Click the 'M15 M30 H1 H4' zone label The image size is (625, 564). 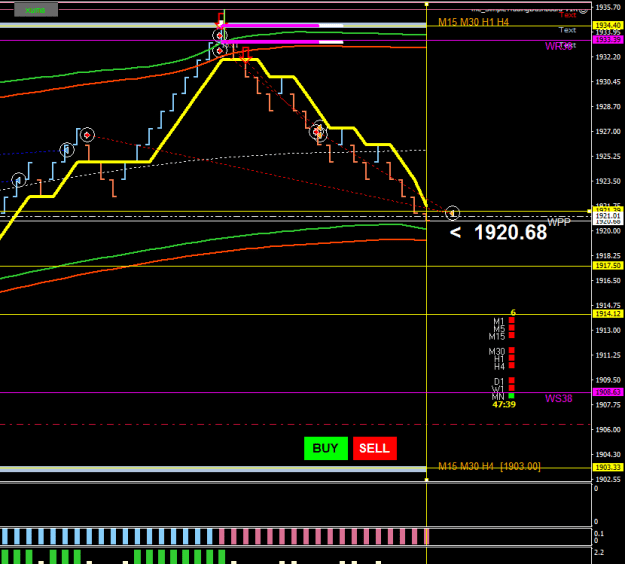(x=474, y=22)
